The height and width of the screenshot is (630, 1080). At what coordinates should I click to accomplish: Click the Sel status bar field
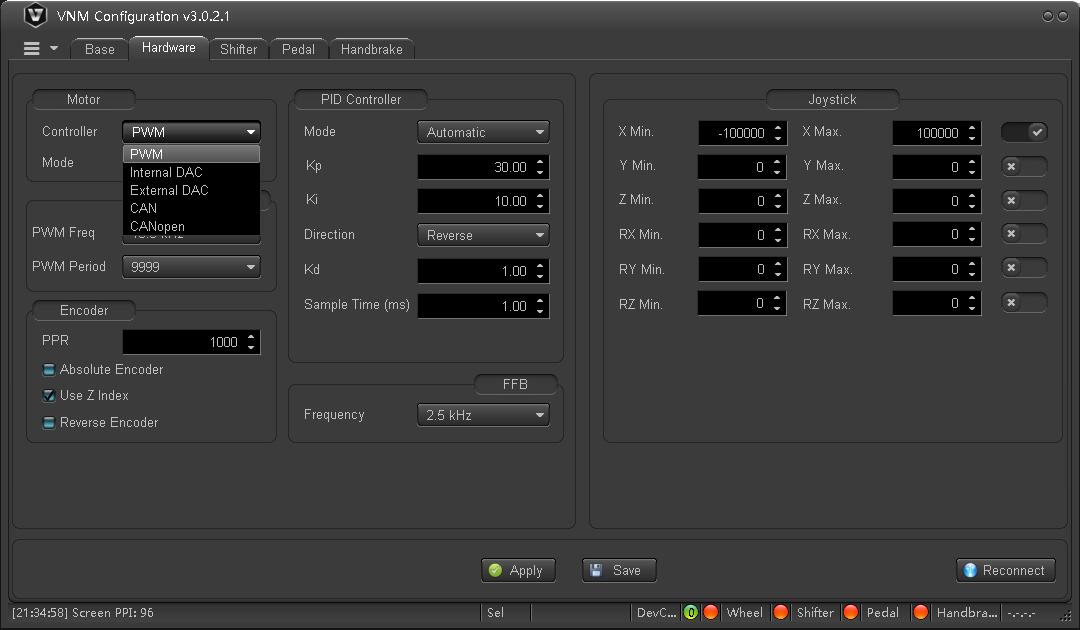505,613
